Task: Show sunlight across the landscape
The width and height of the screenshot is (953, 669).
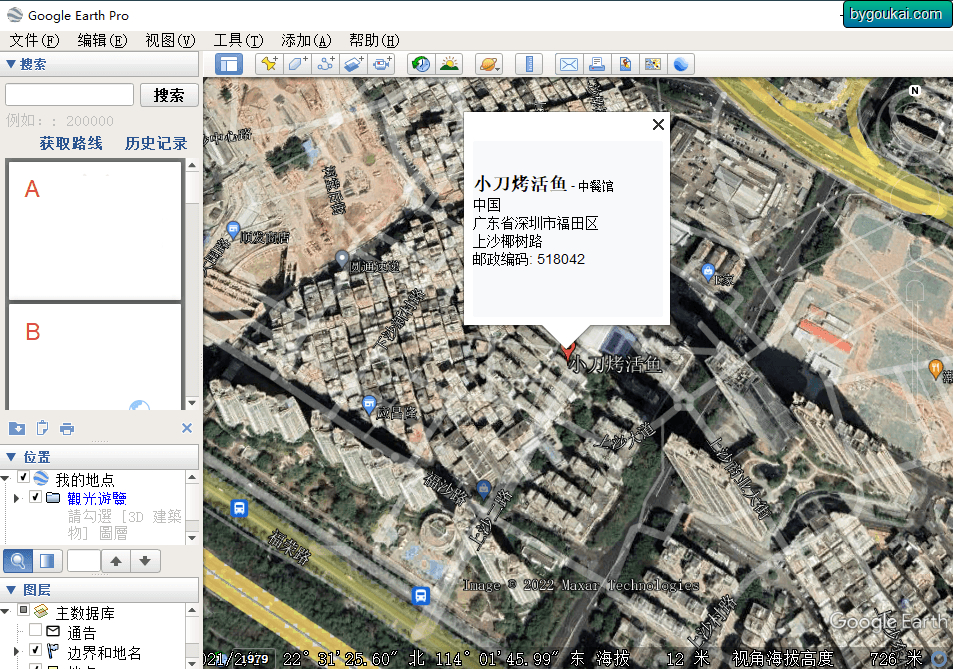Action: click(x=449, y=64)
